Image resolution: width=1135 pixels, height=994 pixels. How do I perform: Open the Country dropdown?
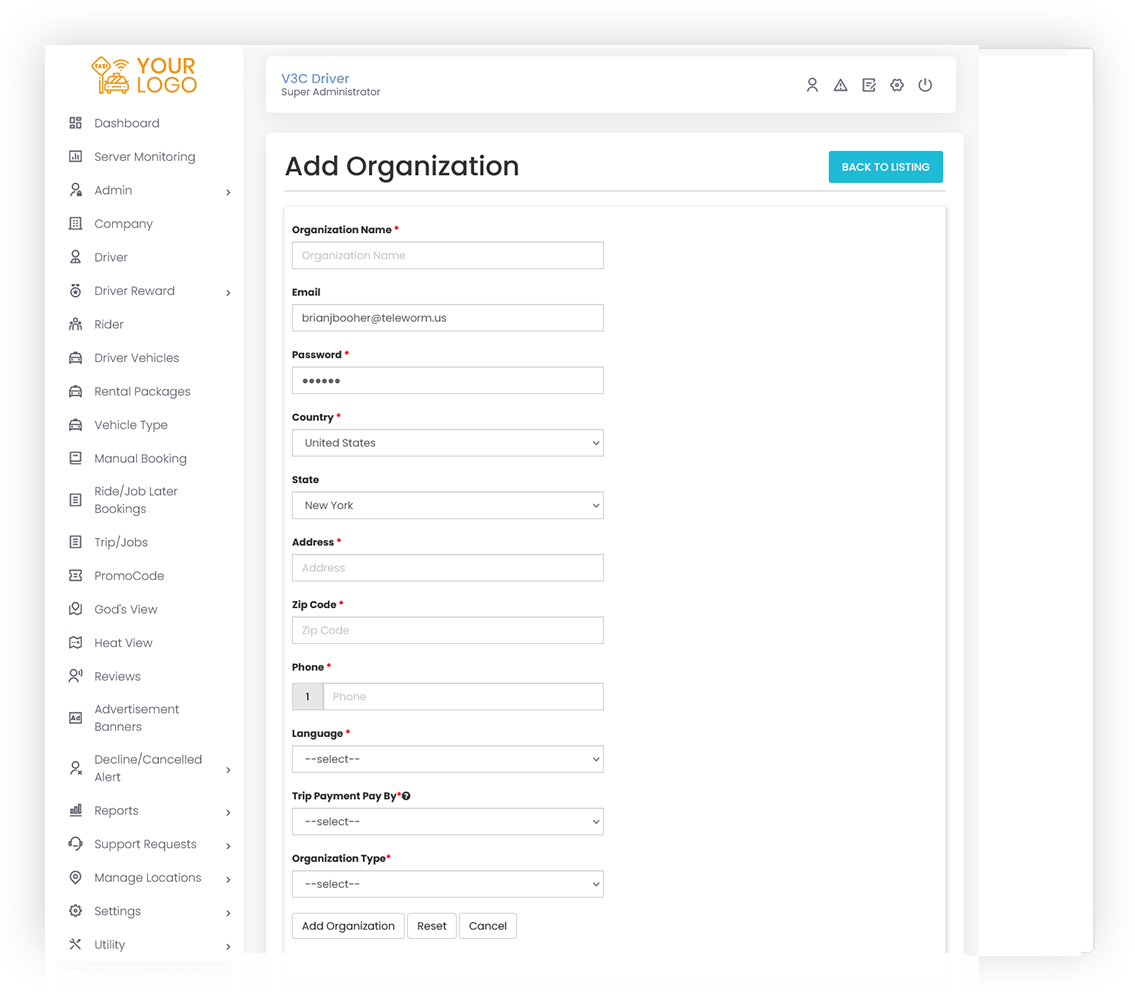pos(447,443)
